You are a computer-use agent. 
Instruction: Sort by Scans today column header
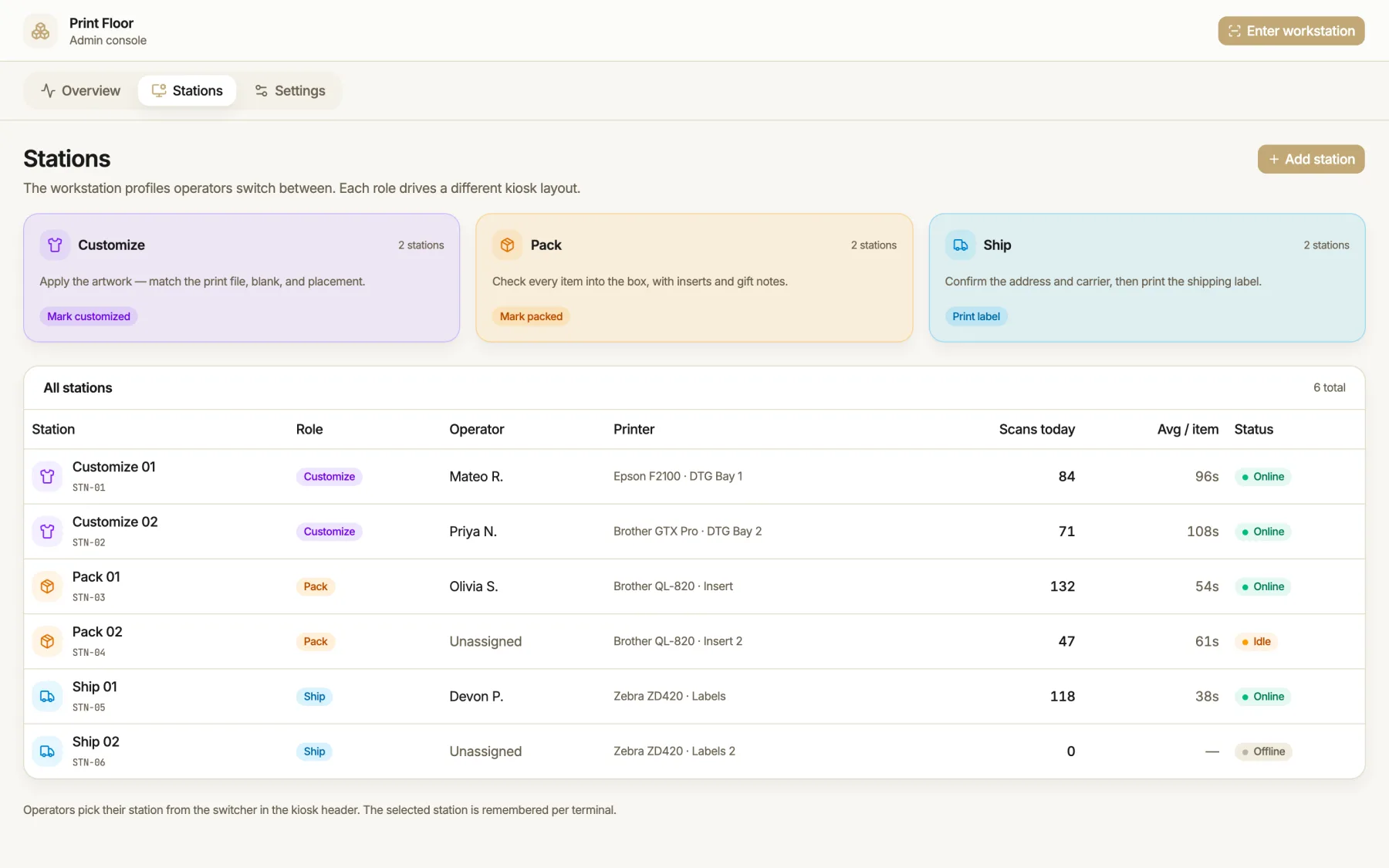click(x=1036, y=429)
